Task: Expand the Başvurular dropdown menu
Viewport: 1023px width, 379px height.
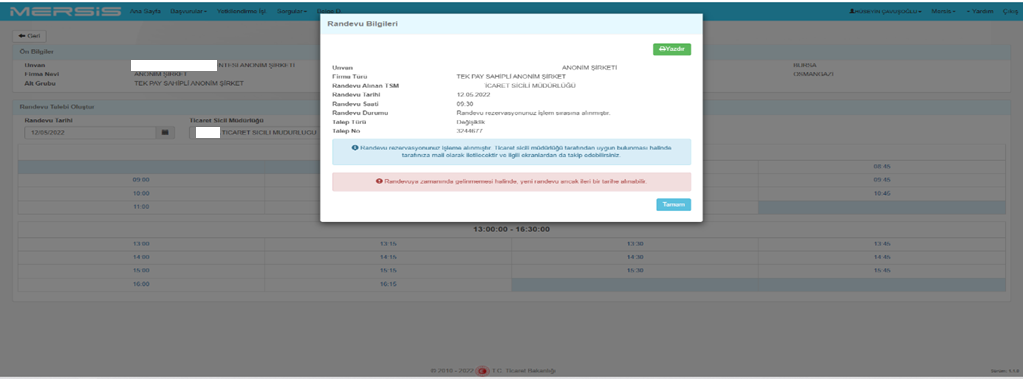Action: coord(189,12)
